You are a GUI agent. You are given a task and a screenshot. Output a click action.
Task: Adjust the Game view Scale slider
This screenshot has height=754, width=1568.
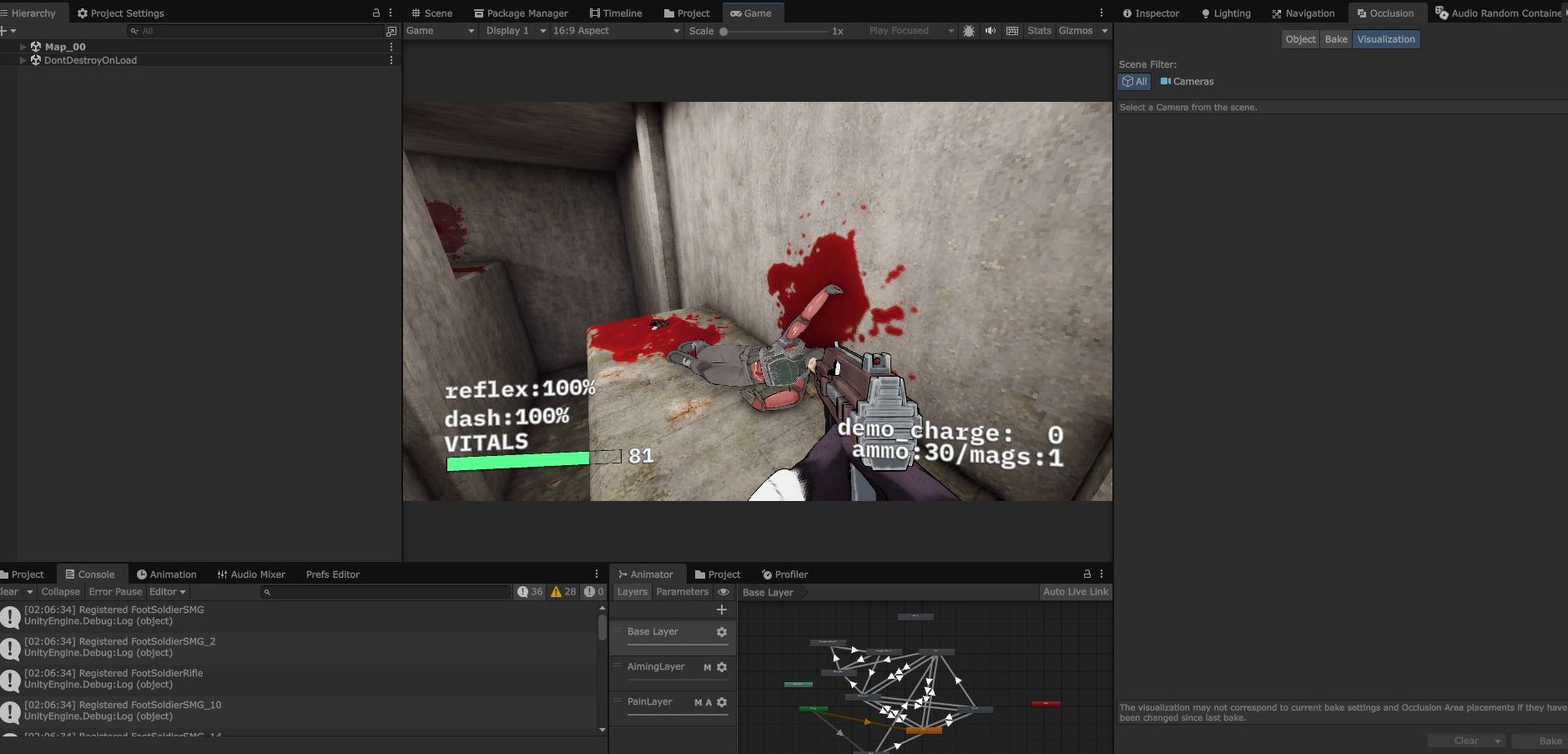coord(774,31)
